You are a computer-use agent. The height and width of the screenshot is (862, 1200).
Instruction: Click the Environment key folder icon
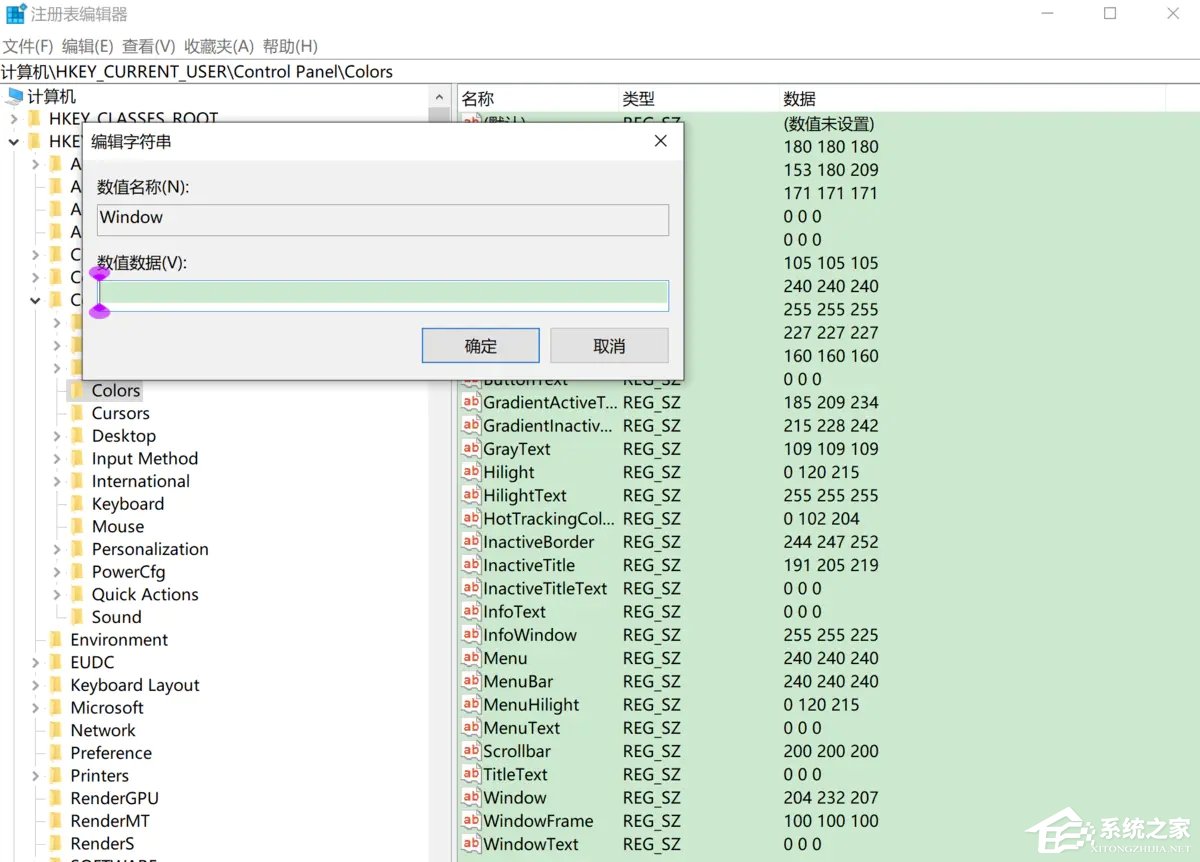(x=56, y=640)
